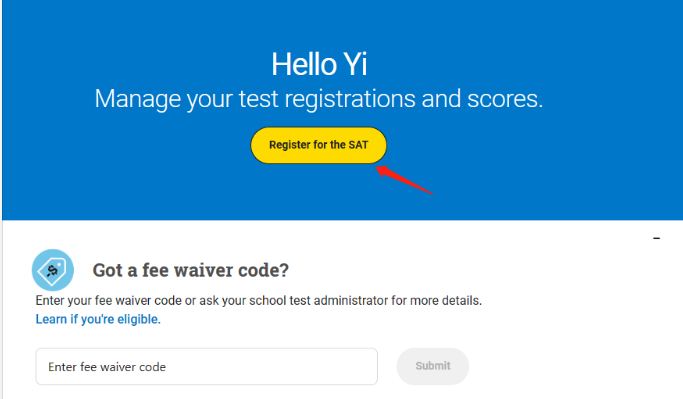Viewport: 683px width, 399px height.
Task: Click the placeholder text in code field
Action: (107, 367)
